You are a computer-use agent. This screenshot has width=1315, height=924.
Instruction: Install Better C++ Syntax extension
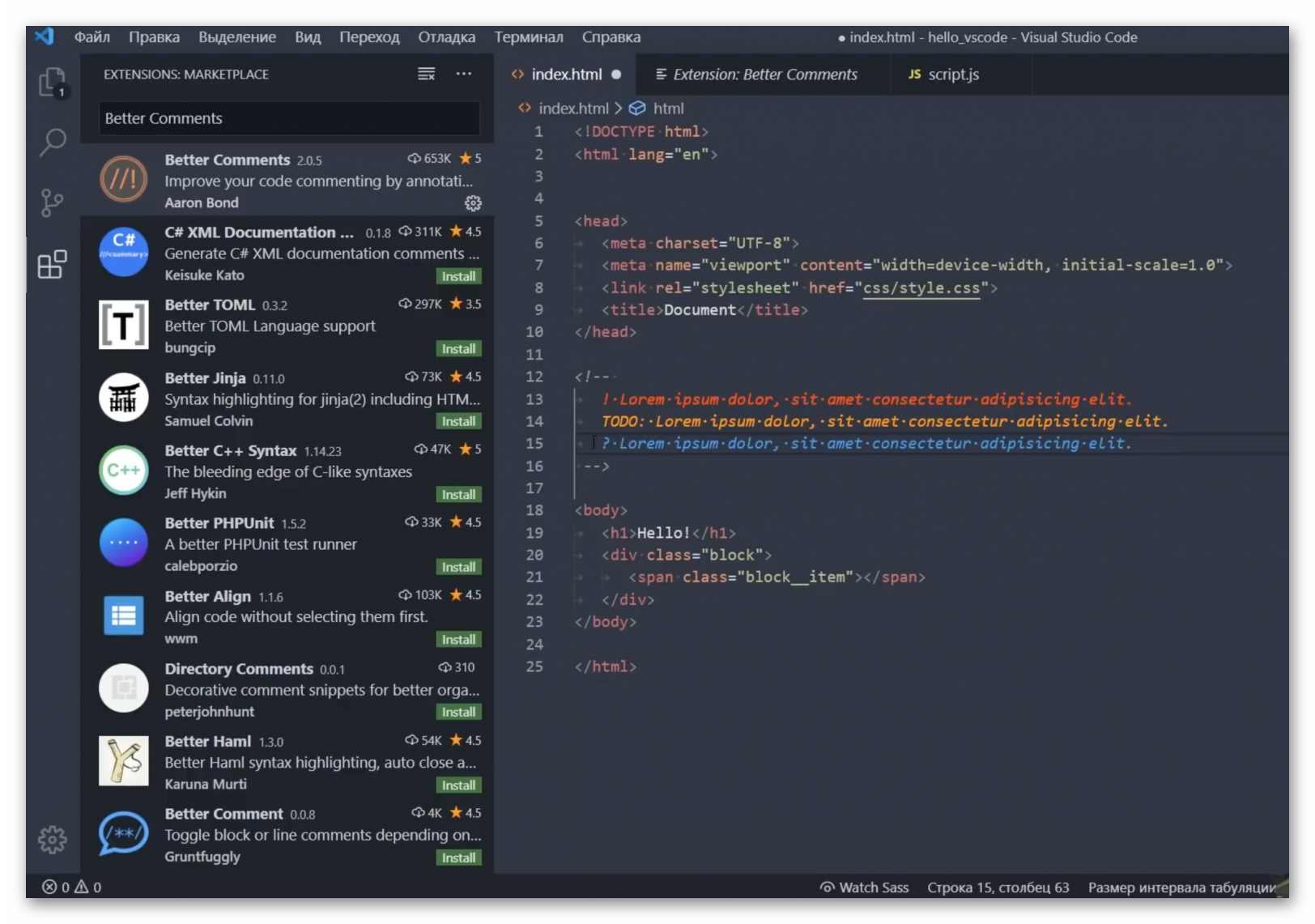[458, 494]
